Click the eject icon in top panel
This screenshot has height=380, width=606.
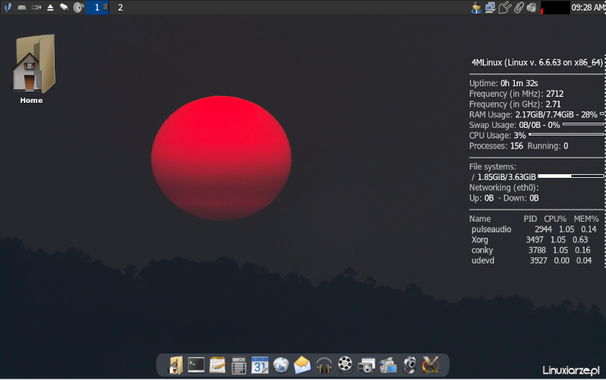pos(50,7)
